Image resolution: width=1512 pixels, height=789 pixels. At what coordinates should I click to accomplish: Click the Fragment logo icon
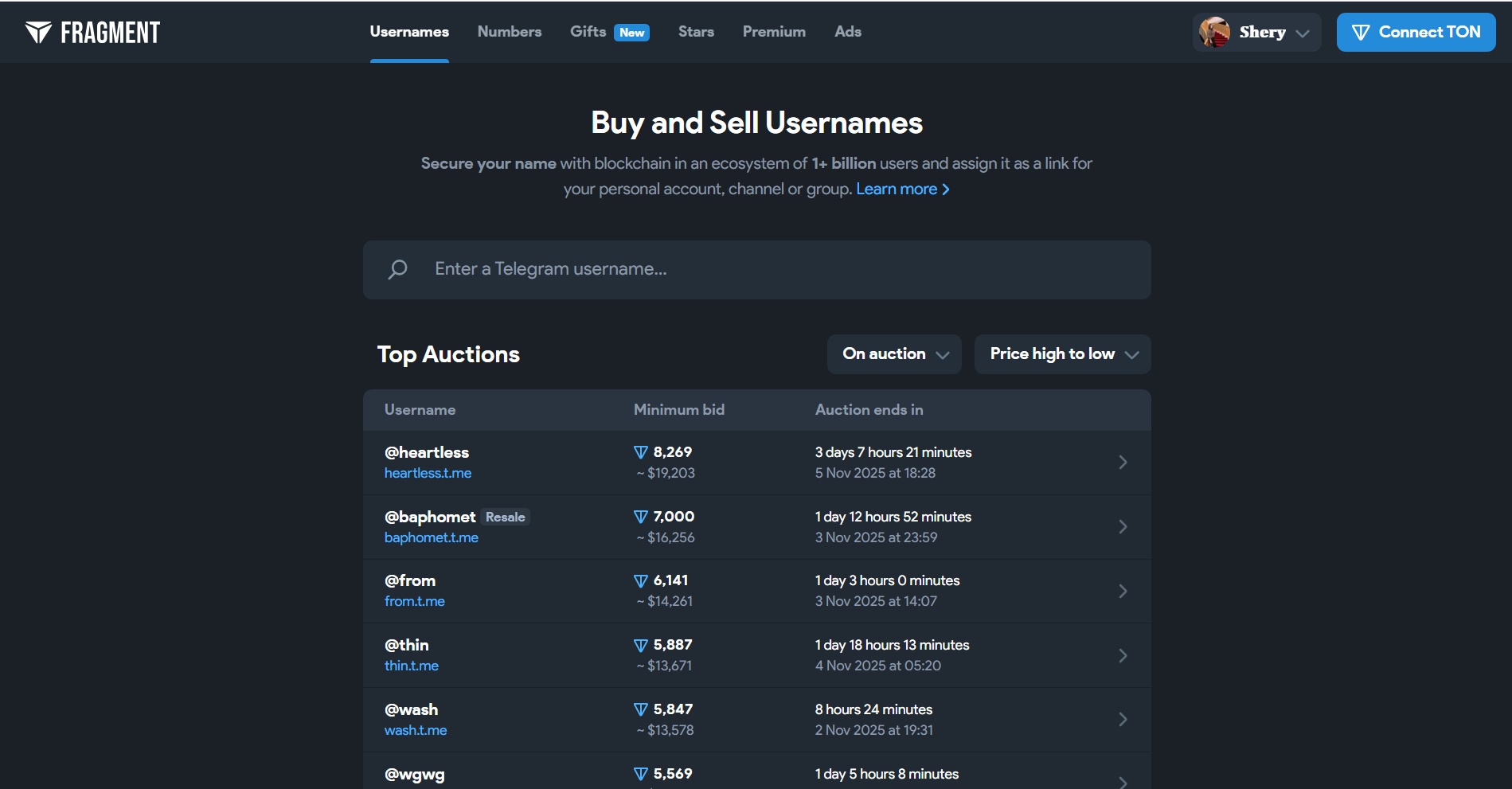[x=38, y=33]
